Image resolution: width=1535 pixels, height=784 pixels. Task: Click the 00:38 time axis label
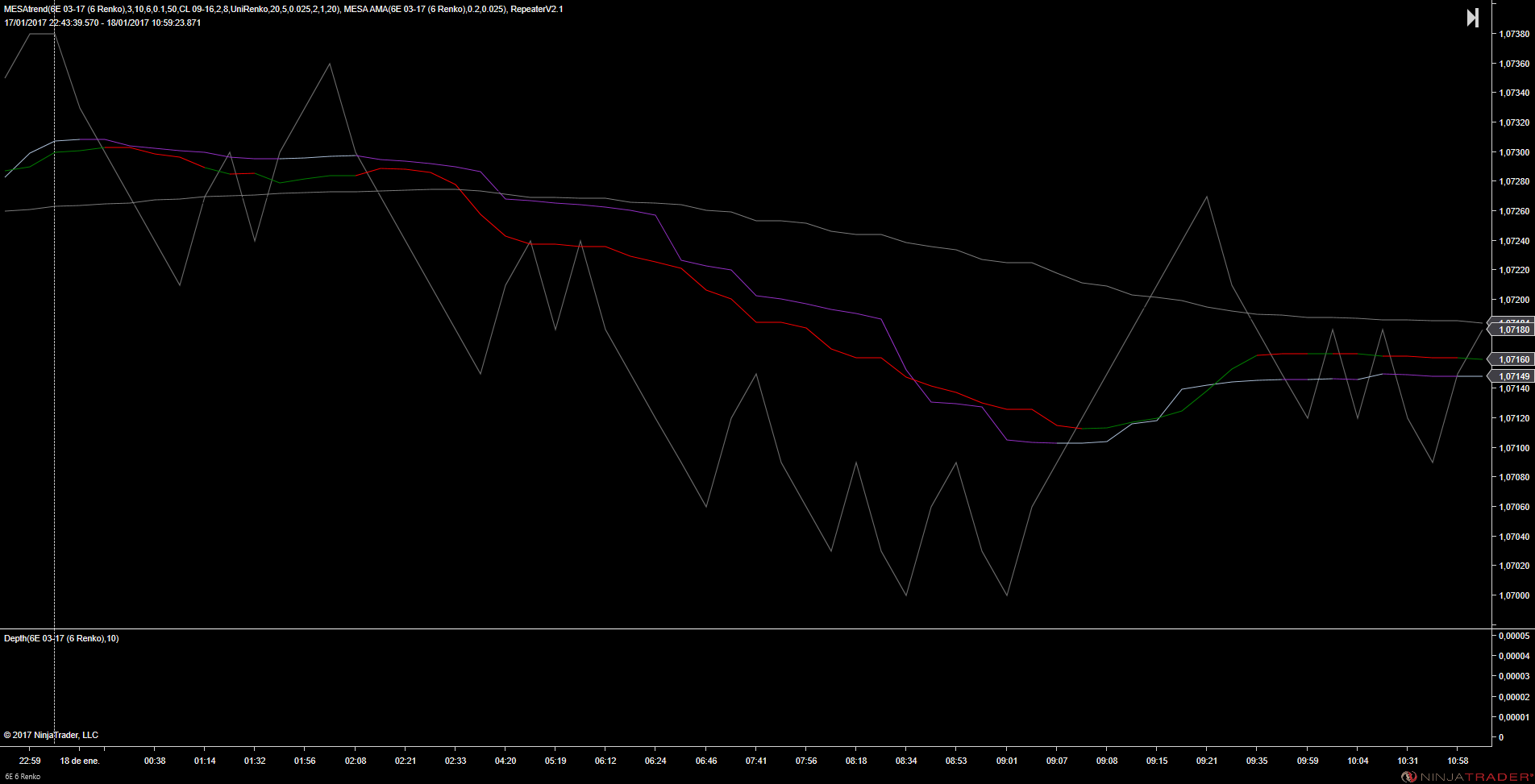coord(155,761)
